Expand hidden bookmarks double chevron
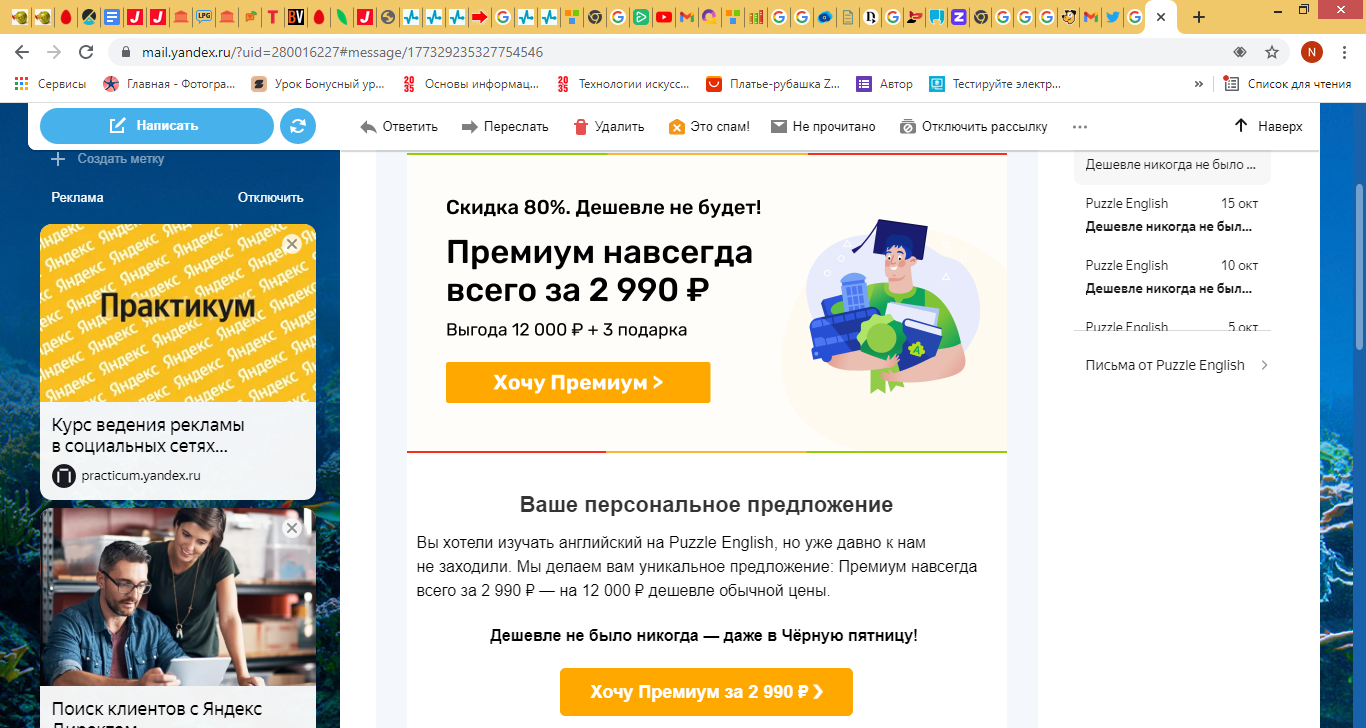 [1199, 84]
